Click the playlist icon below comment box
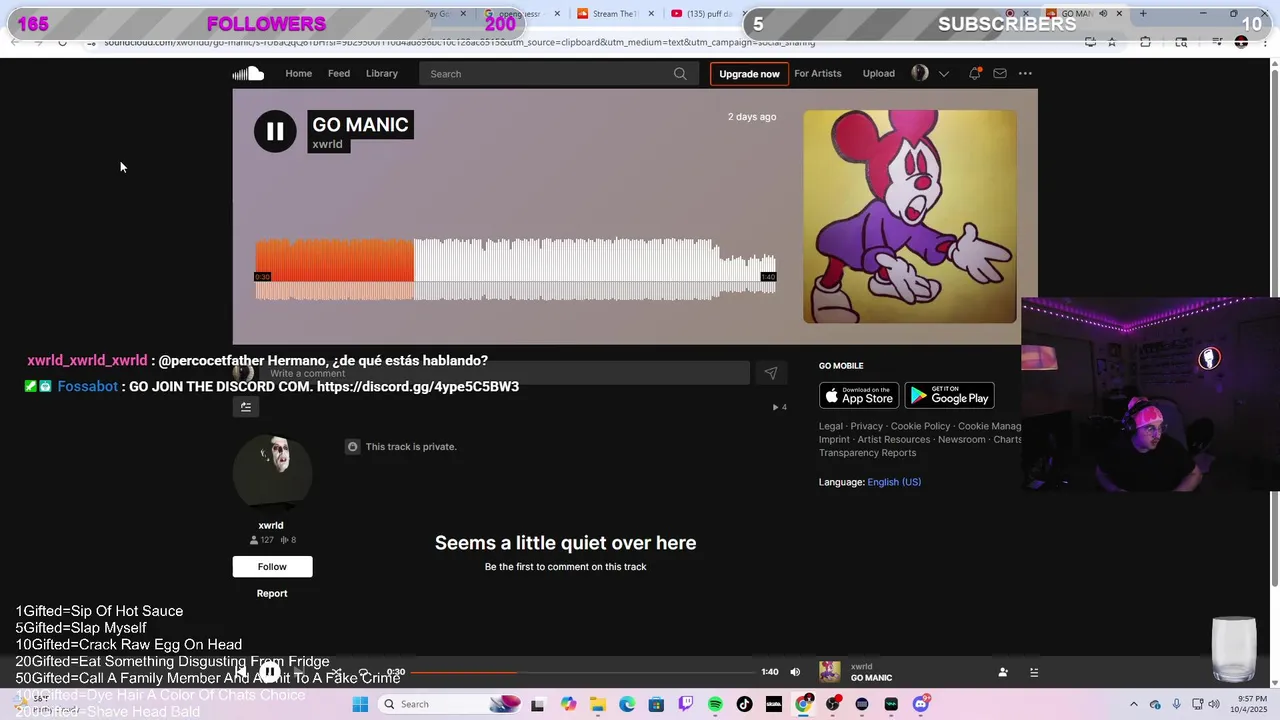The image size is (1280, 720). [x=245, y=406]
